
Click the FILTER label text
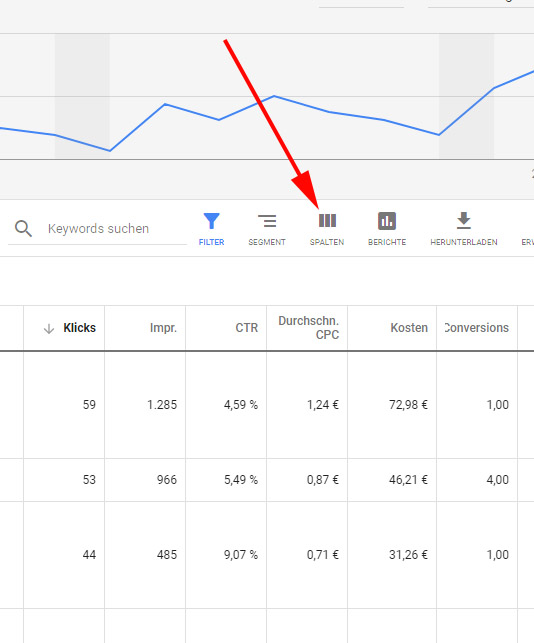tap(212, 242)
